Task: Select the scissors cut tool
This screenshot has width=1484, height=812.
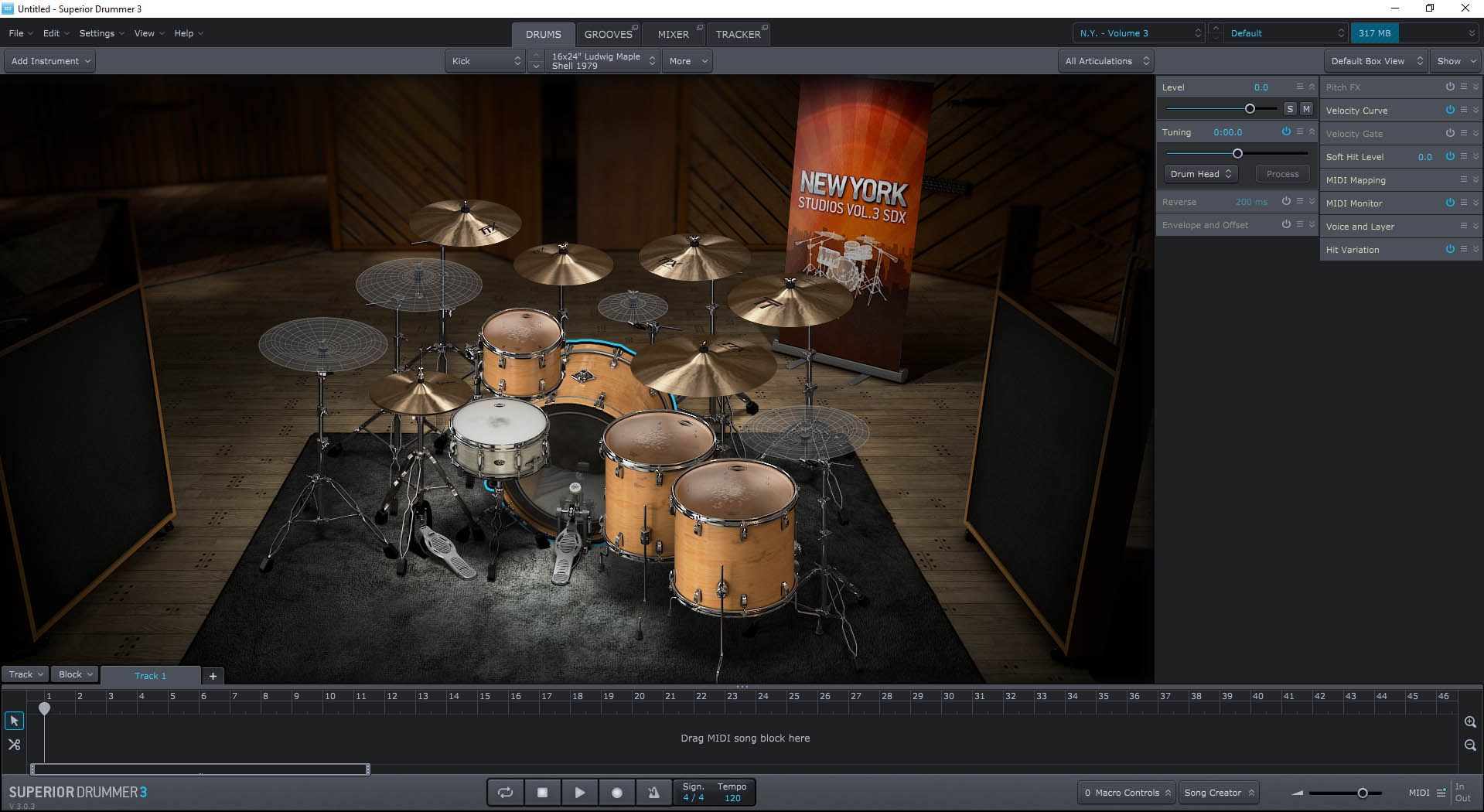Action: [x=14, y=745]
